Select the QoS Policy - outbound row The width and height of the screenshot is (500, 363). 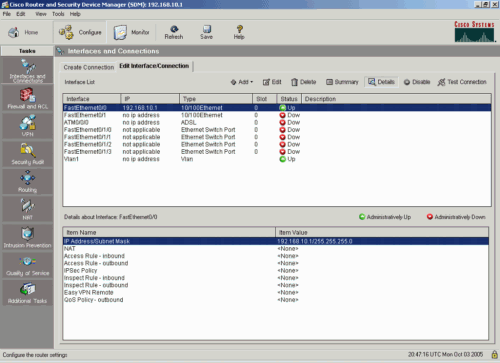coord(276,300)
